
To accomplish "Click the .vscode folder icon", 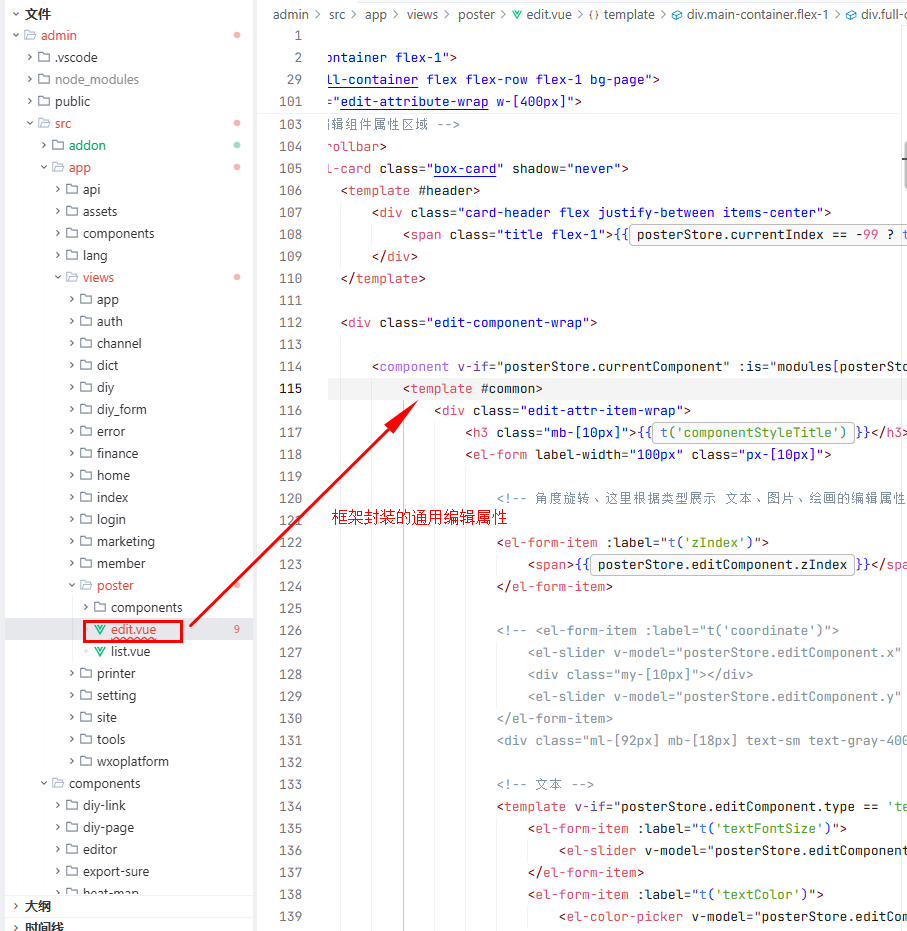I will point(44,58).
